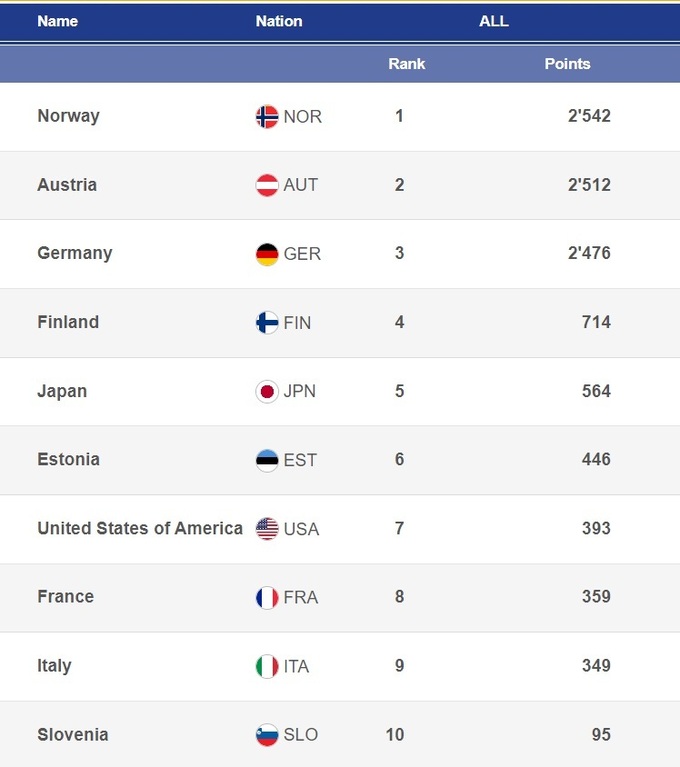Viewport: 680px width, 767px height.
Task: Click the Estonia flag icon
Action: [267, 460]
